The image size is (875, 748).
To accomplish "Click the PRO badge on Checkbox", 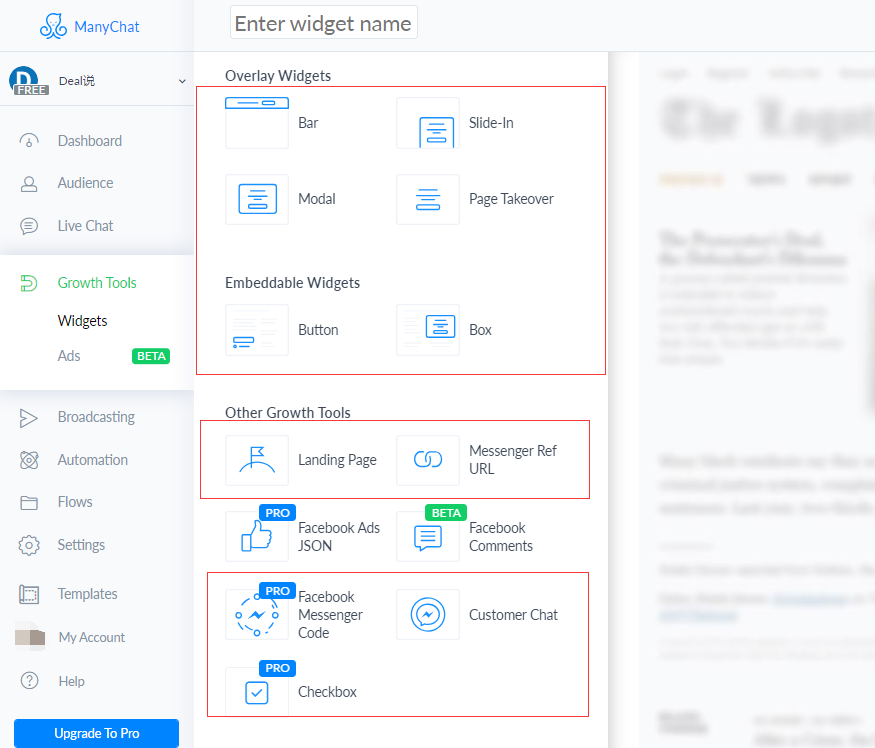I will click(277, 668).
